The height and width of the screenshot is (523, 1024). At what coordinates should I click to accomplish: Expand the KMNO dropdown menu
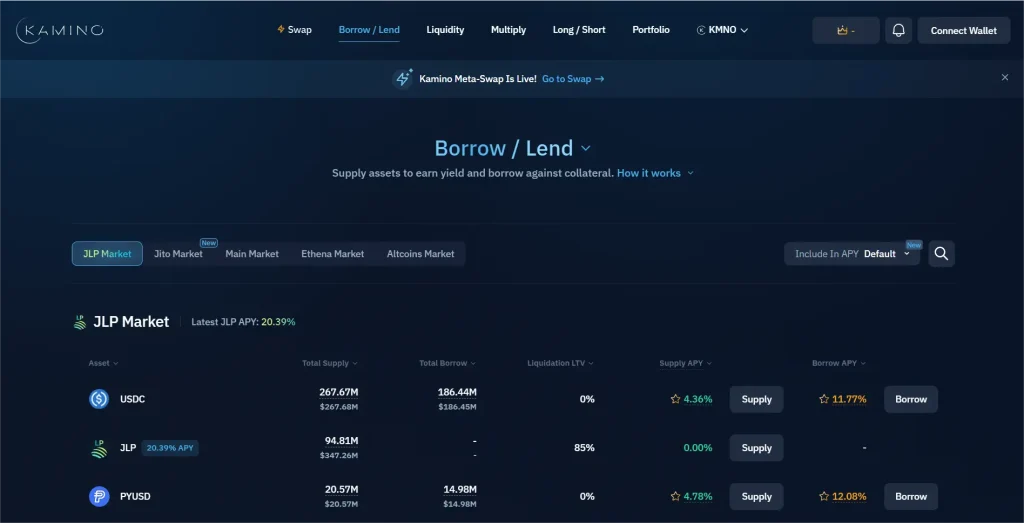[x=722, y=30]
